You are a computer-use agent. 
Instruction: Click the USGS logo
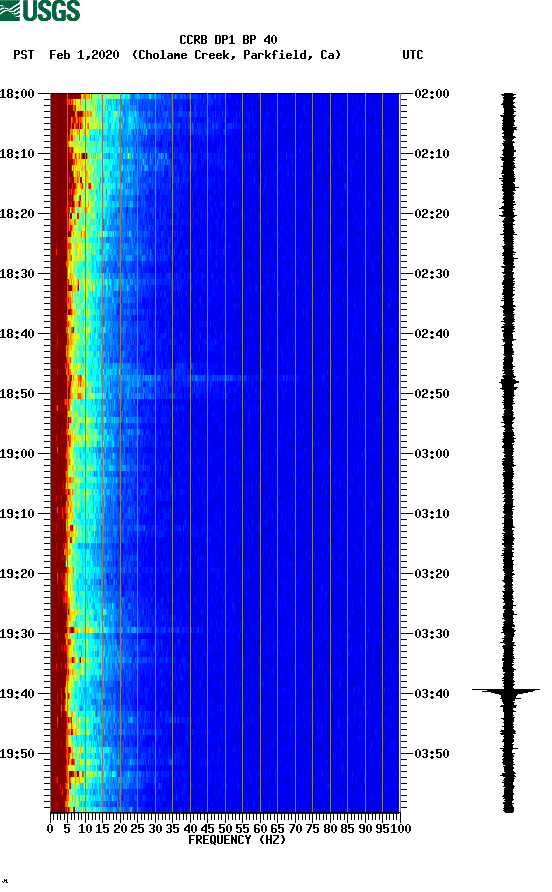(x=40, y=10)
